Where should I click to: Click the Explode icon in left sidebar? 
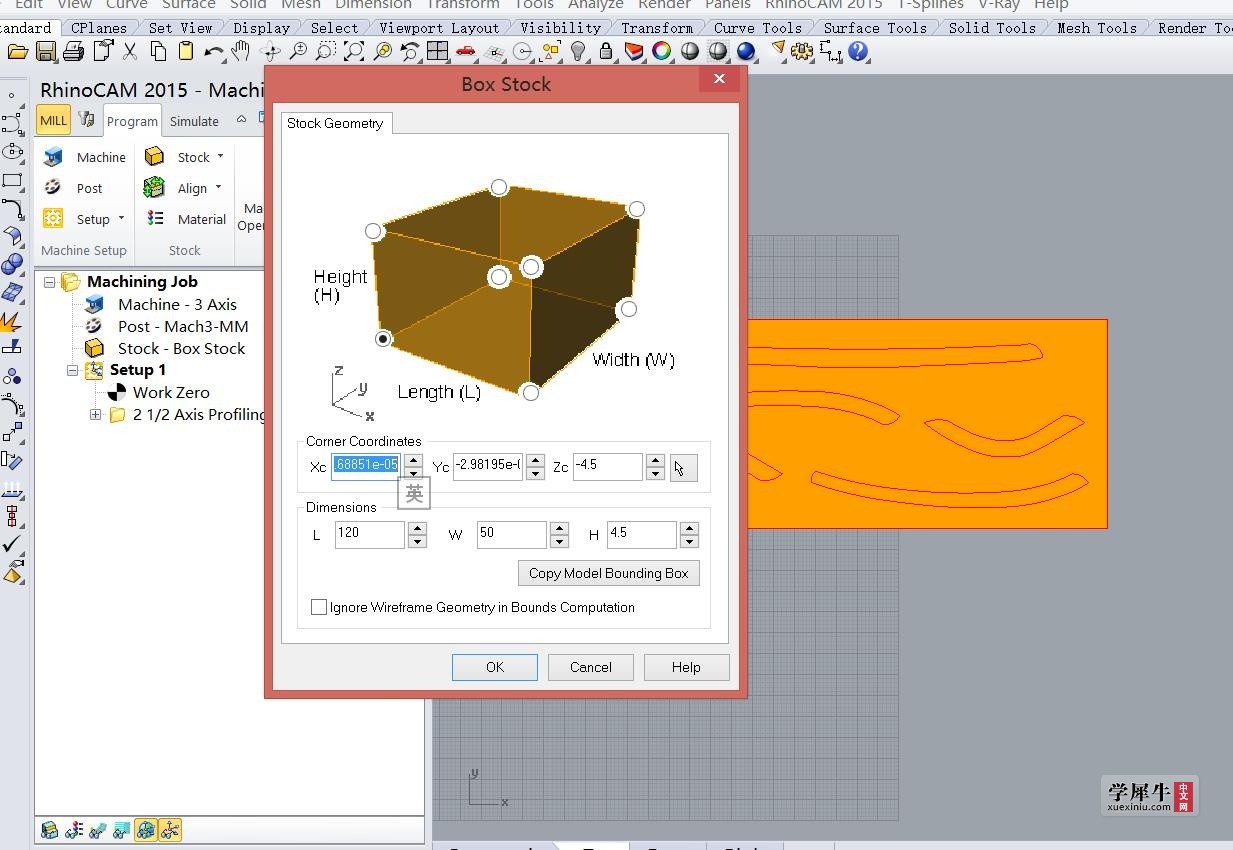pos(12,321)
